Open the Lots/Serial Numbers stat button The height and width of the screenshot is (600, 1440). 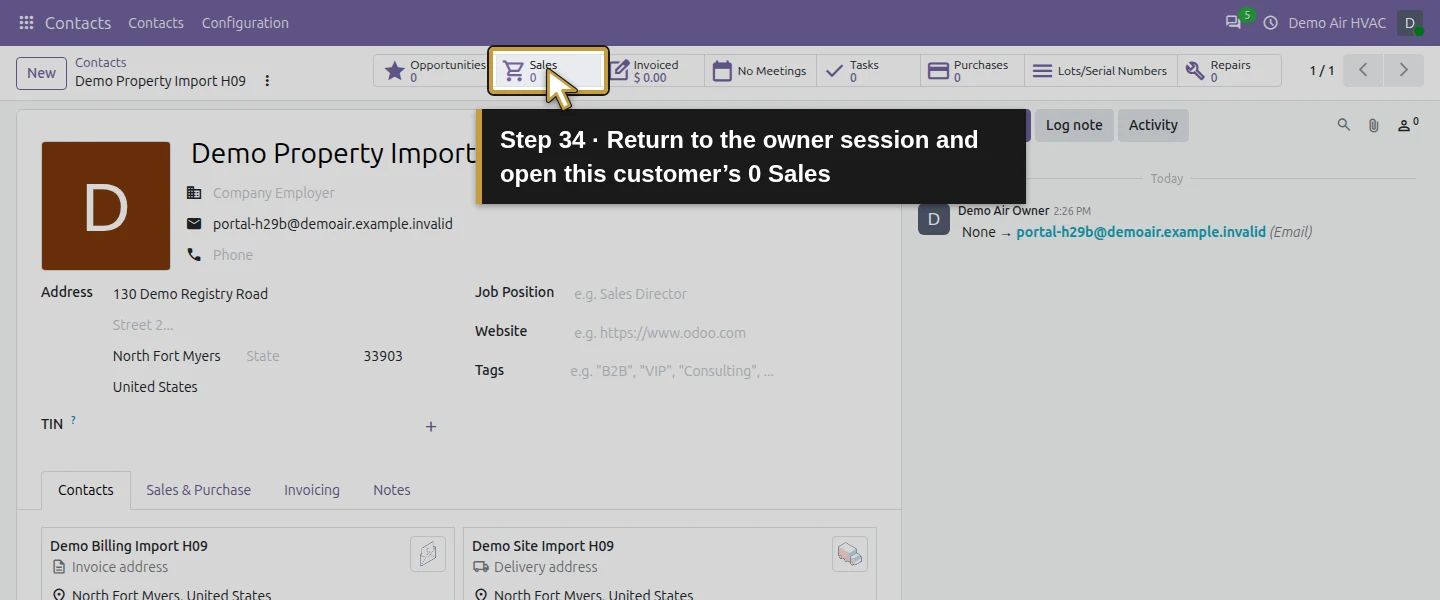click(1100, 71)
